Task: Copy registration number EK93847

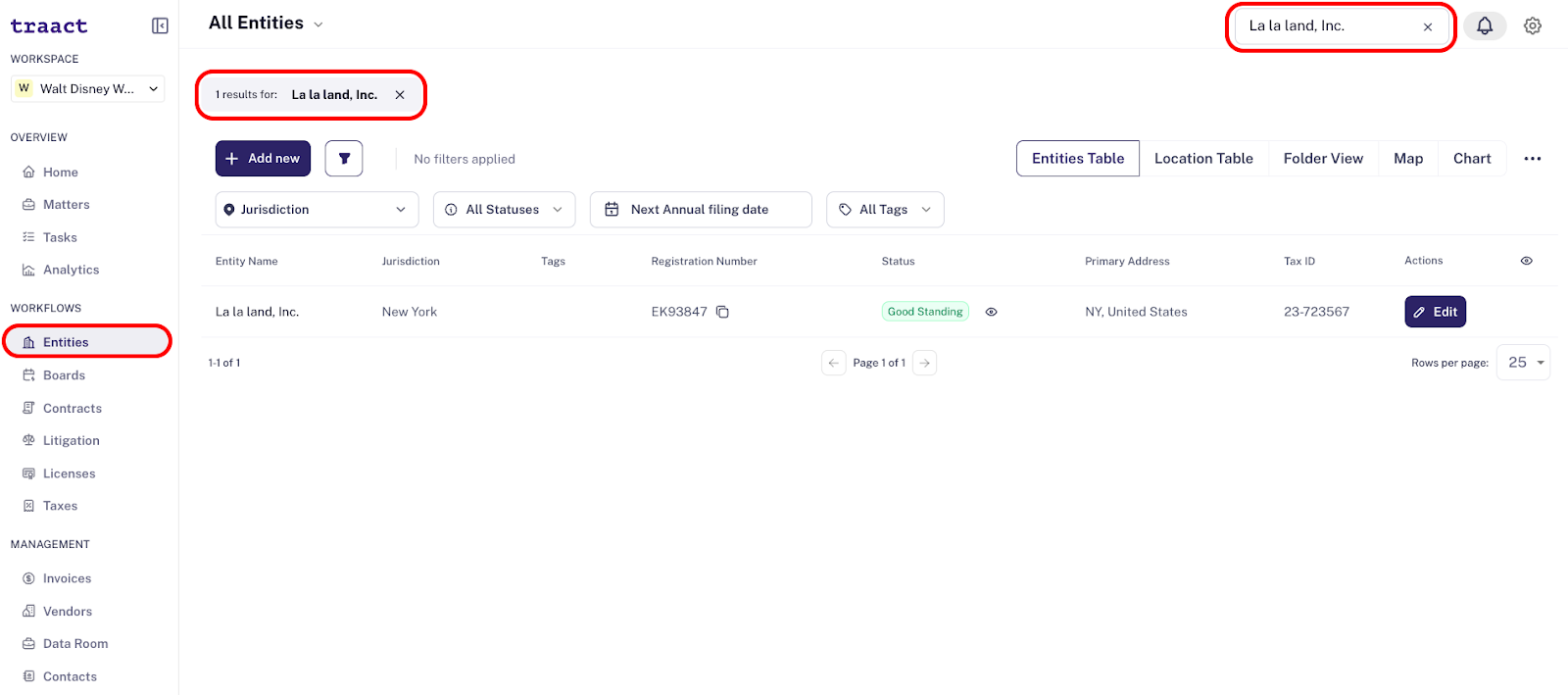Action: pyautogui.click(x=722, y=312)
